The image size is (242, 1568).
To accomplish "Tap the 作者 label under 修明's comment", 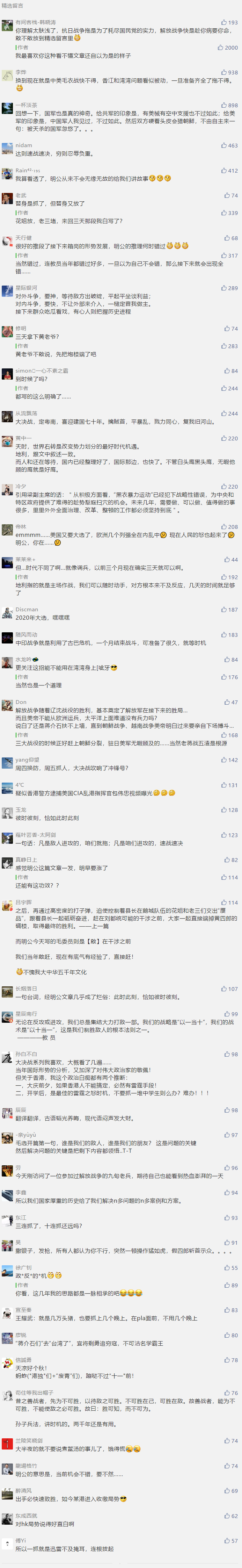I will point(22,346).
